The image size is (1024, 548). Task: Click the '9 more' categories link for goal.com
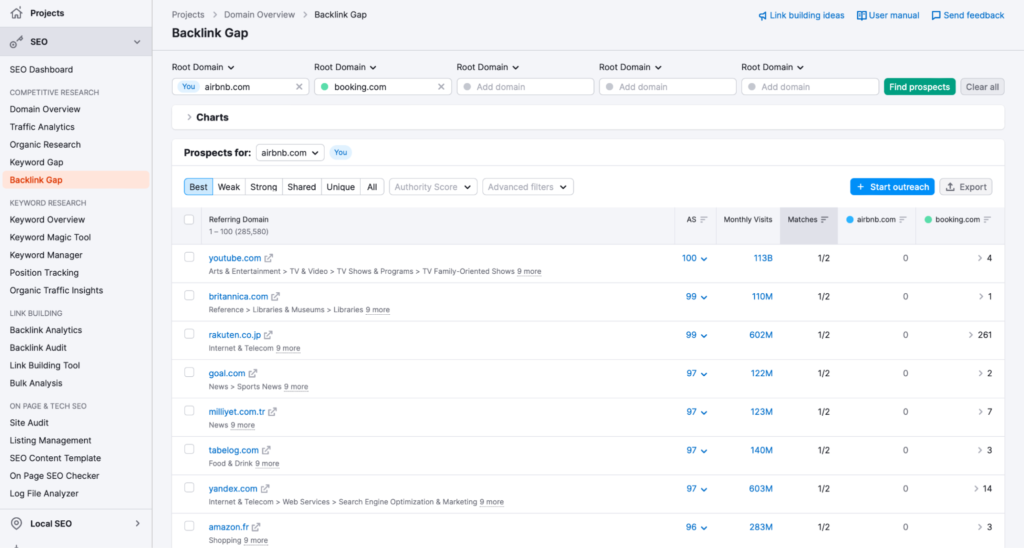(296, 387)
